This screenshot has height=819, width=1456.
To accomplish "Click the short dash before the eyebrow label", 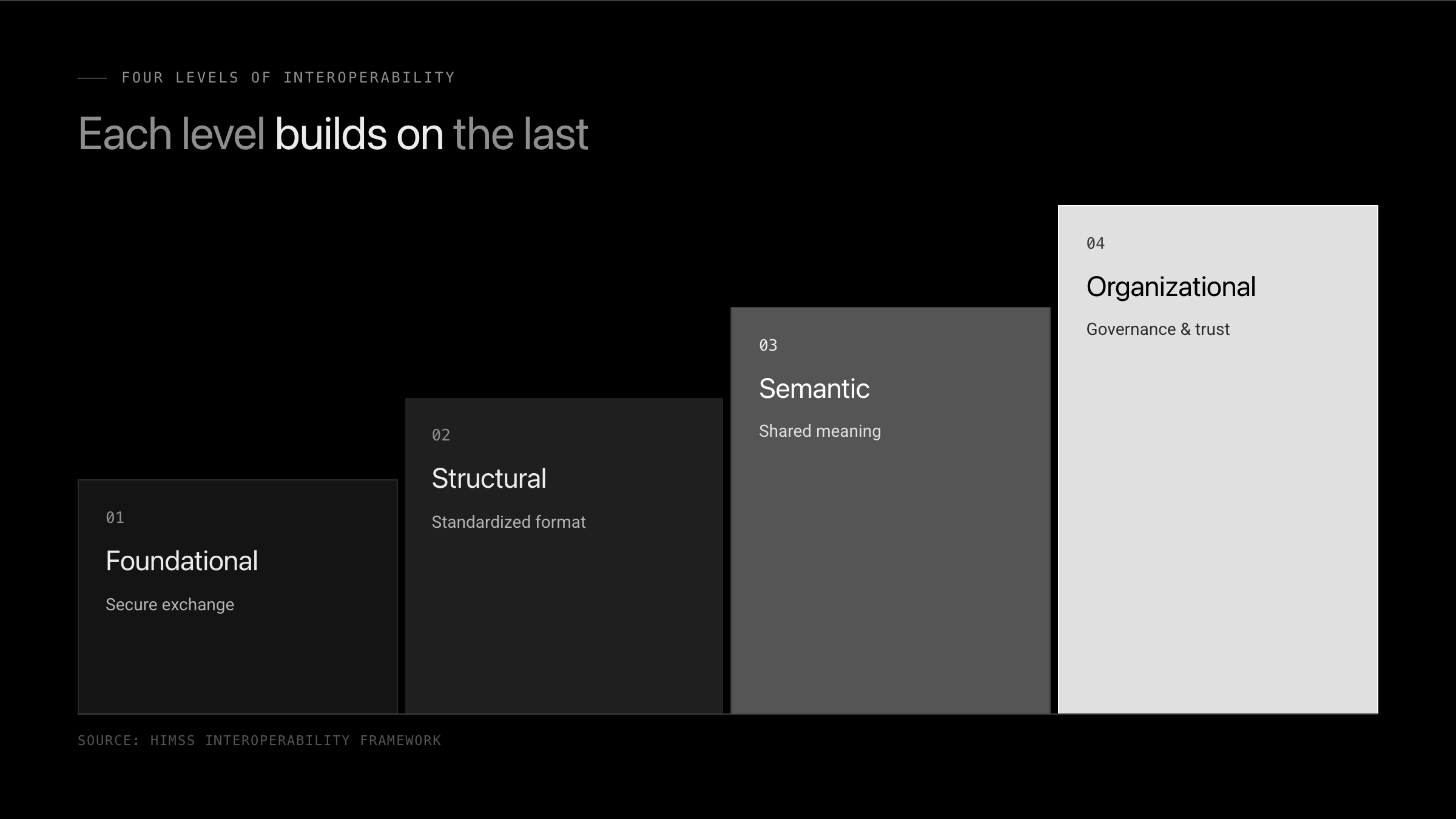I will 92,78.
